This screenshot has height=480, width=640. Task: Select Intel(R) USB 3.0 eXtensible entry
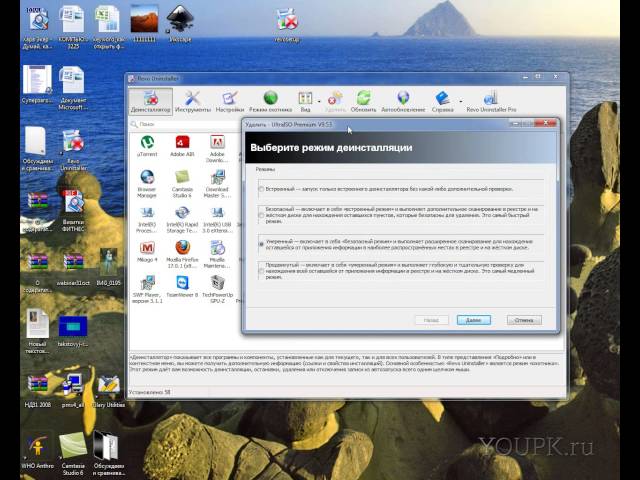(x=217, y=220)
